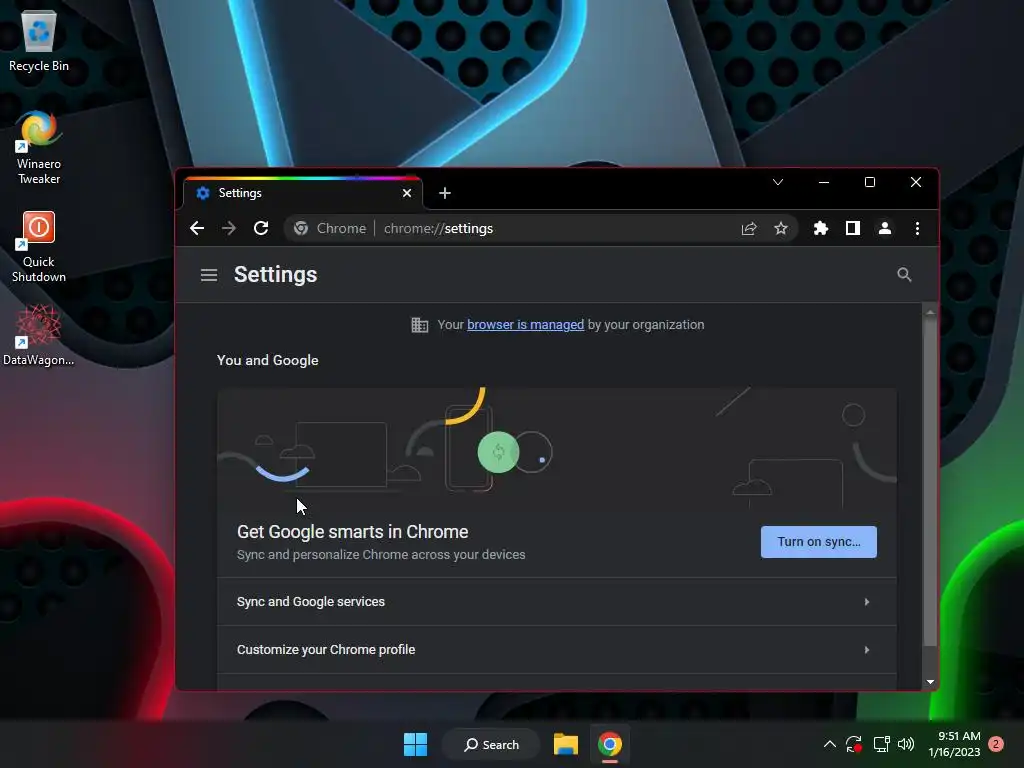Open File Explorer from the taskbar
The width and height of the screenshot is (1024, 768).
(x=566, y=744)
